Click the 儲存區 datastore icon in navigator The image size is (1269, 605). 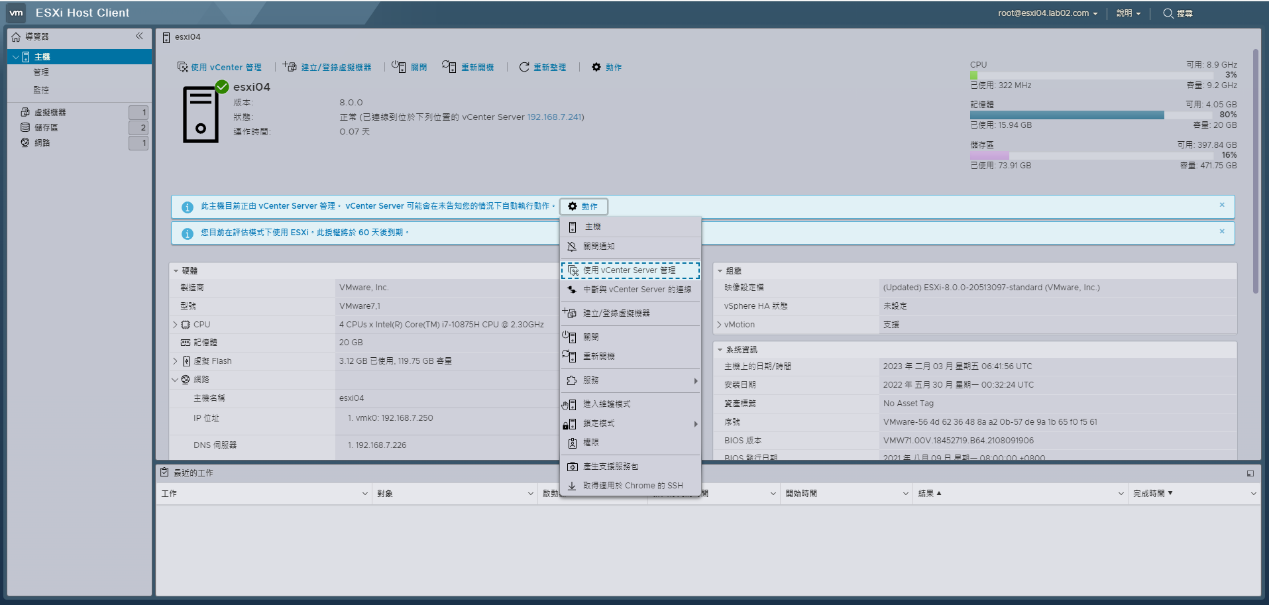[x=25, y=128]
